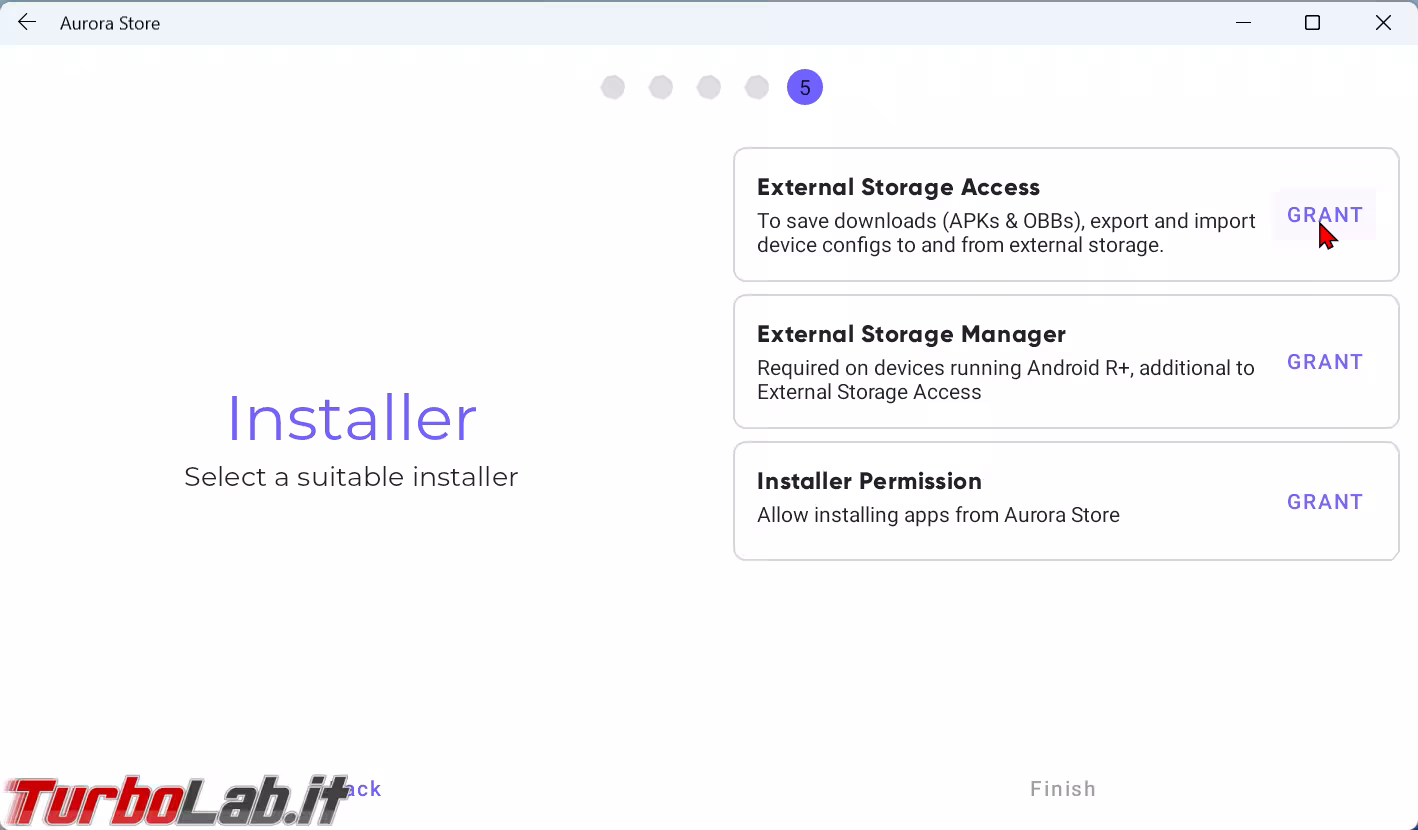
Task: Minimize the Aurora Store window
Action: [x=1244, y=23]
